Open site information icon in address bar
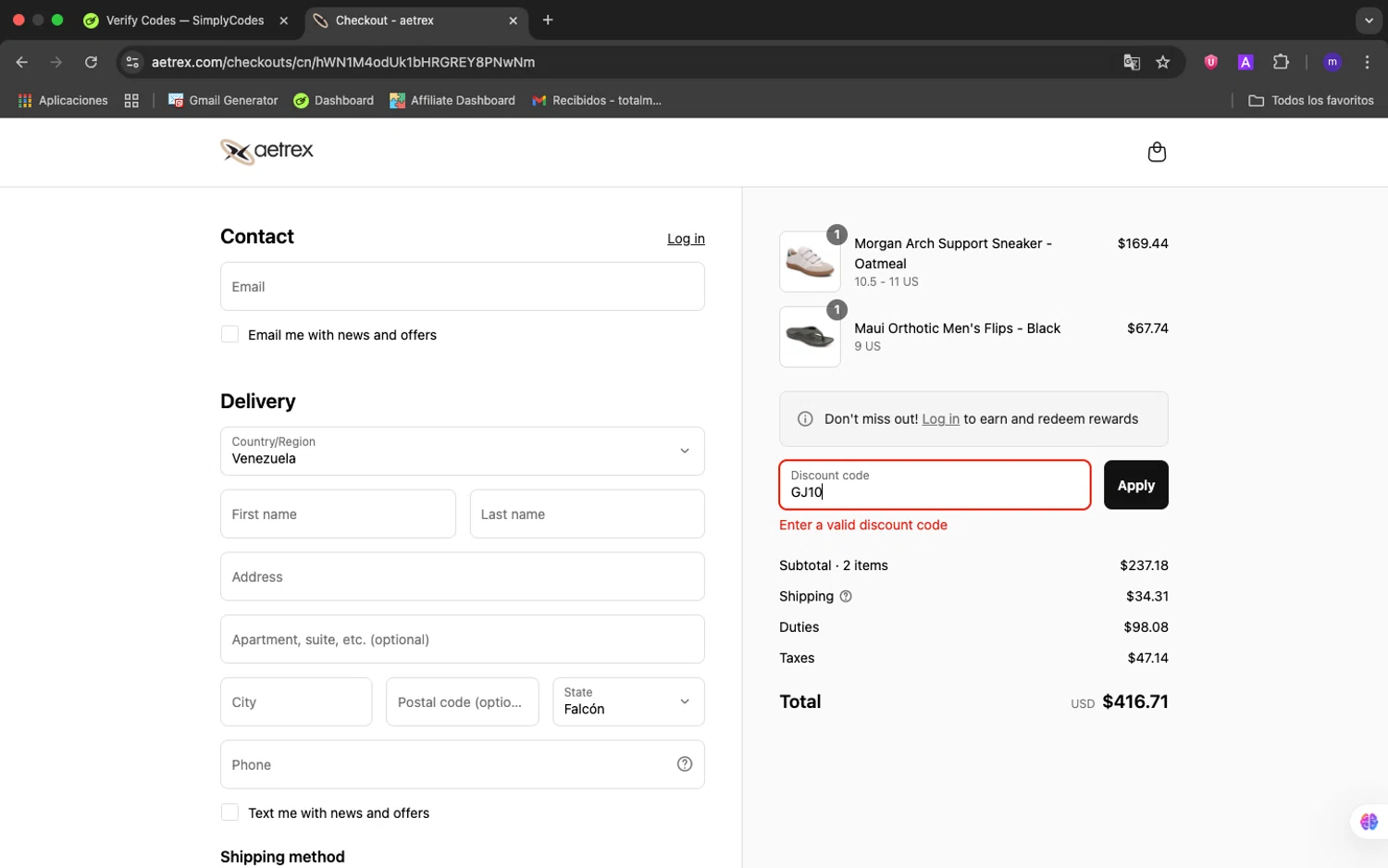1388x868 pixels. pos(132,62)
